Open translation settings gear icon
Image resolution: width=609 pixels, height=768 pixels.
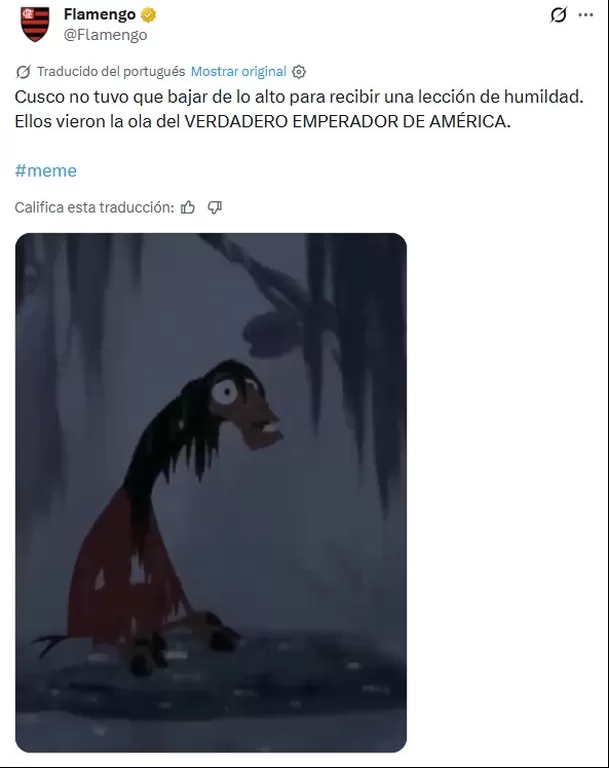299,72
